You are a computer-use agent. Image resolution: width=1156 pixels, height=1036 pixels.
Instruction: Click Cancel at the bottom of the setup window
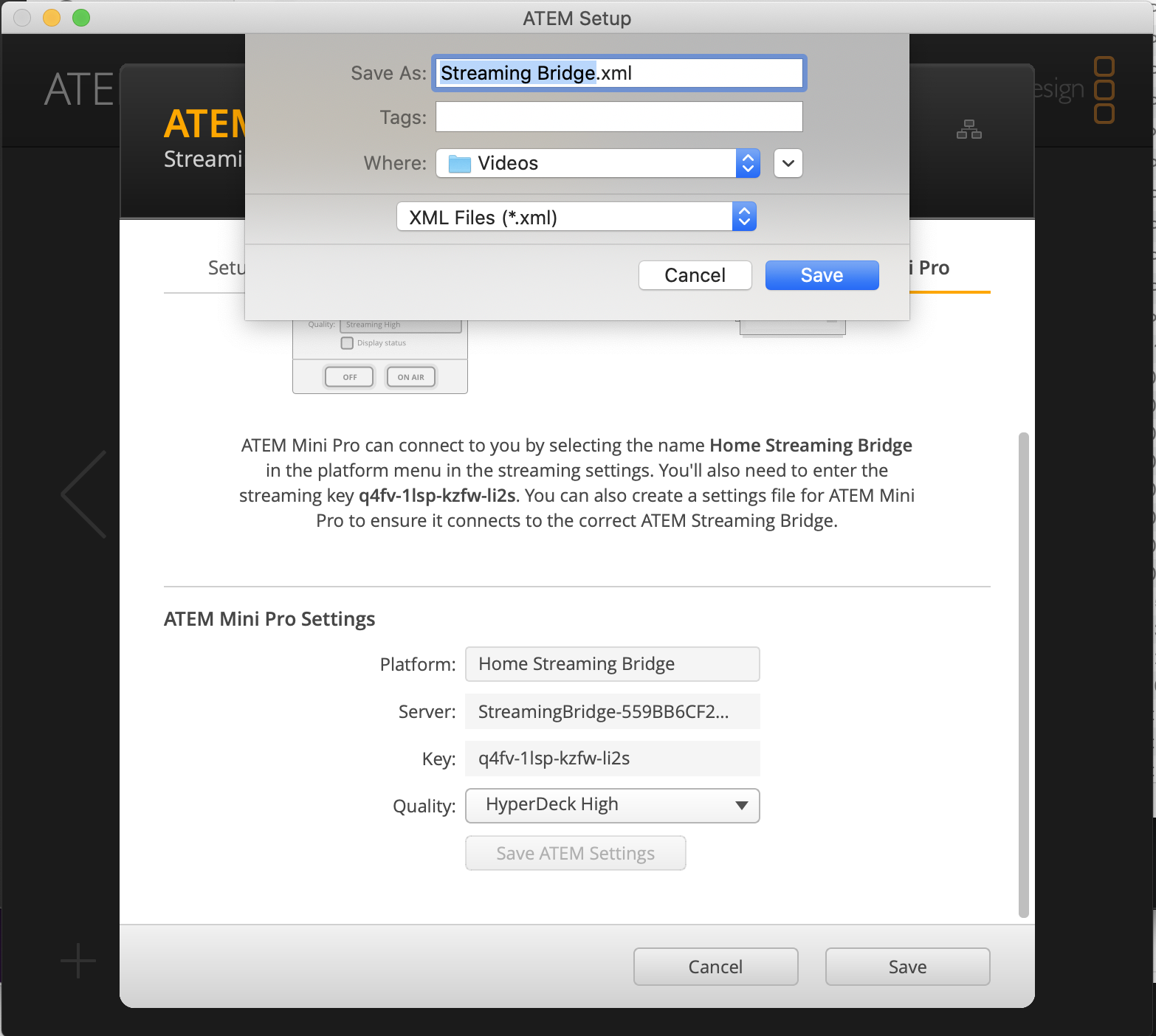[x=715, y=967]
